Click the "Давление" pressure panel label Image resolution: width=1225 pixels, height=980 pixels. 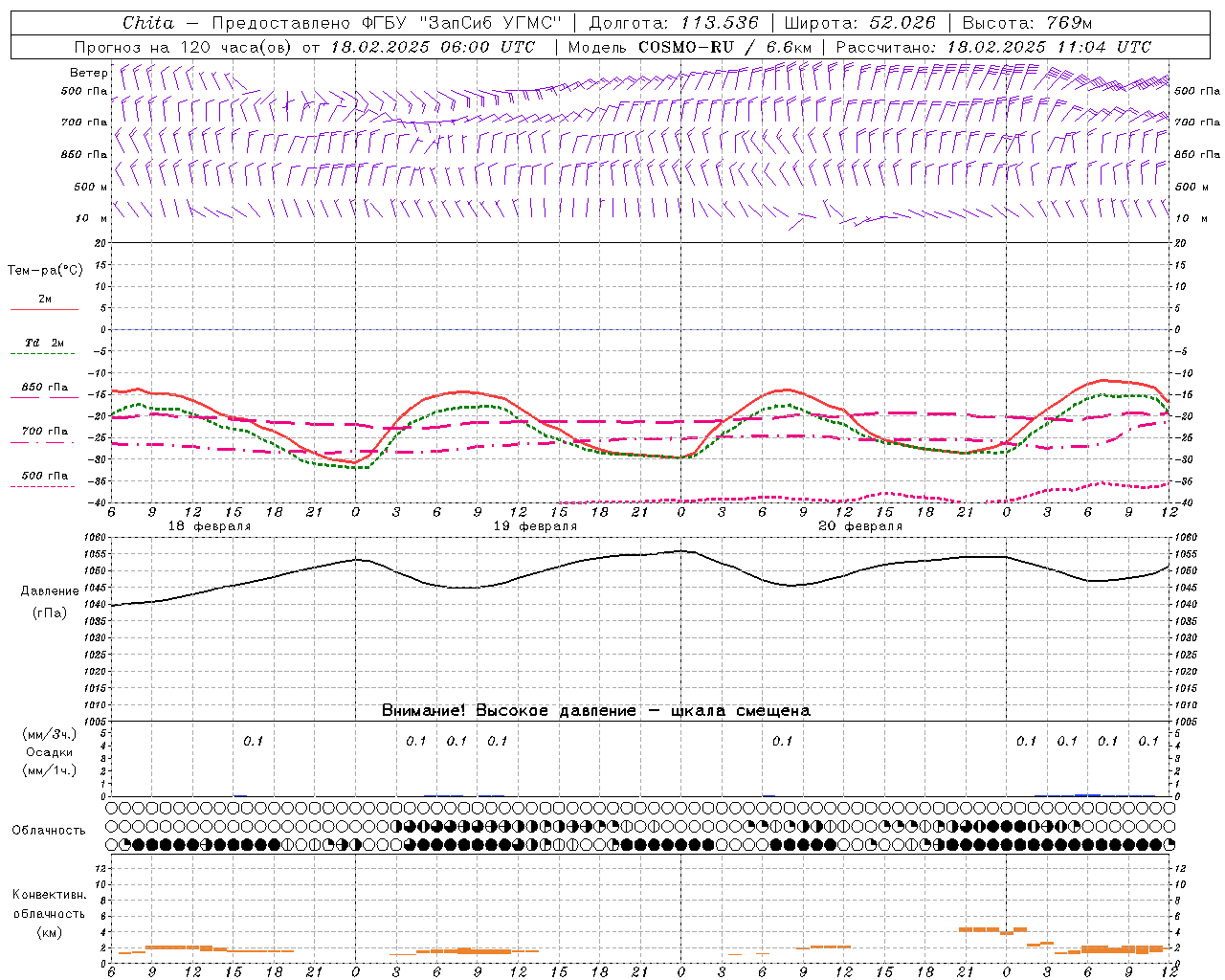pyautogui.click(x=50, y=591)
